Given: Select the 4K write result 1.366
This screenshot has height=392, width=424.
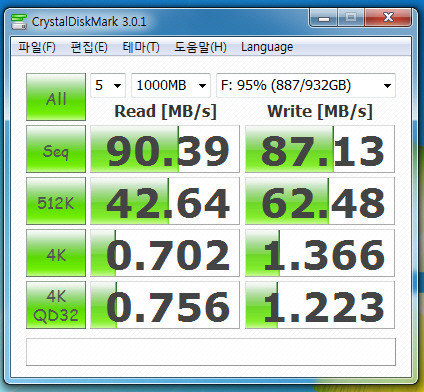Looking at the screenshot, I should [320, 253].
